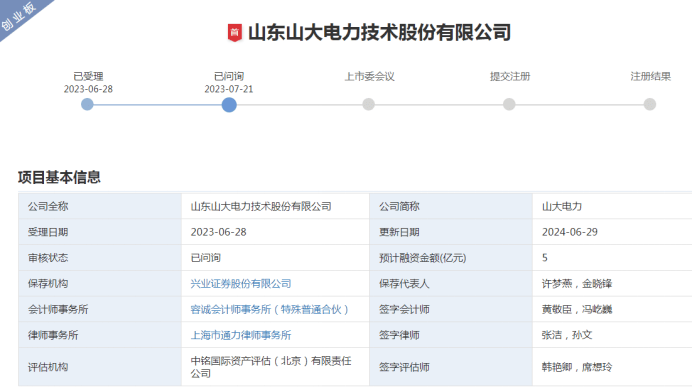Click the 2023-07-21 date under 已问询
The image size is (693, 391).
point(229,89)
